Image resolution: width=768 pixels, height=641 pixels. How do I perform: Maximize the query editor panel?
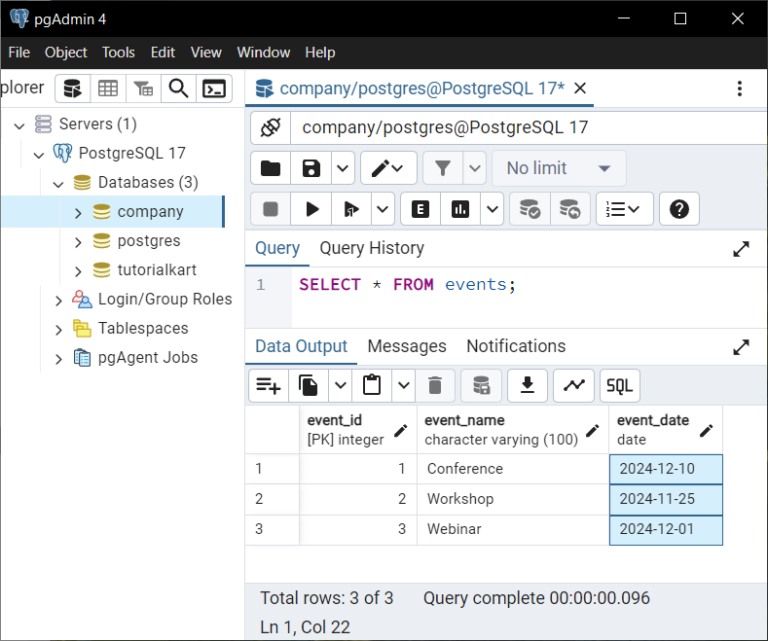(x=741, y=249)
